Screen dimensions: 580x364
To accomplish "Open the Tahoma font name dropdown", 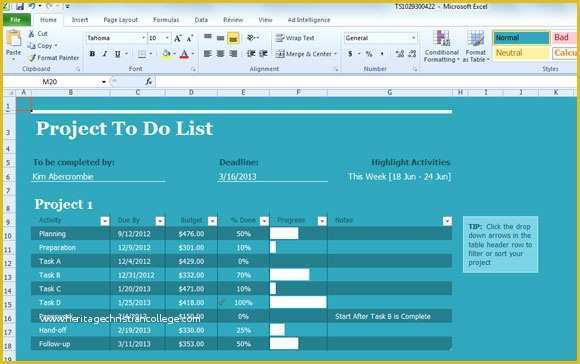I will [143, 38].
